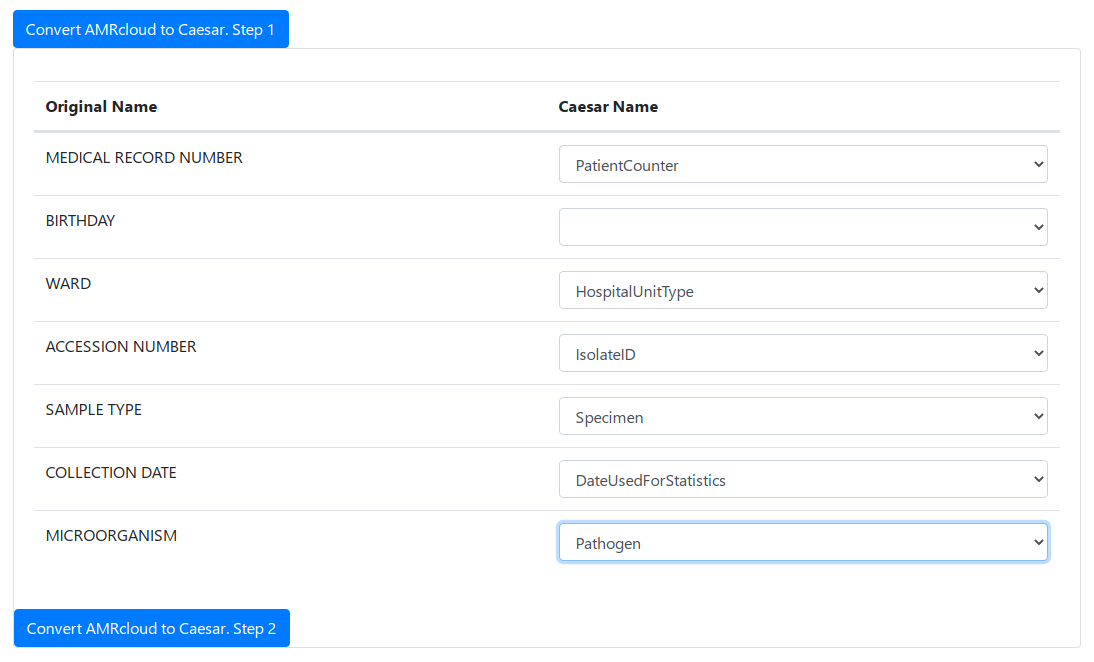Open the HospitalUnitType dropdown for WARD
This screenshot has height=662, width=1094.
(x=803, y=290)
